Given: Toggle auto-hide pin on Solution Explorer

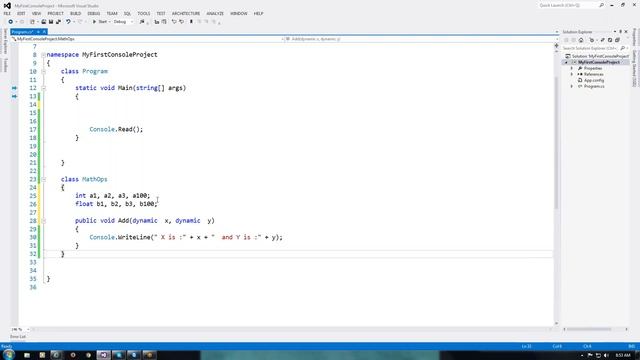Looking at the screenshot, I should coord(621,32).
